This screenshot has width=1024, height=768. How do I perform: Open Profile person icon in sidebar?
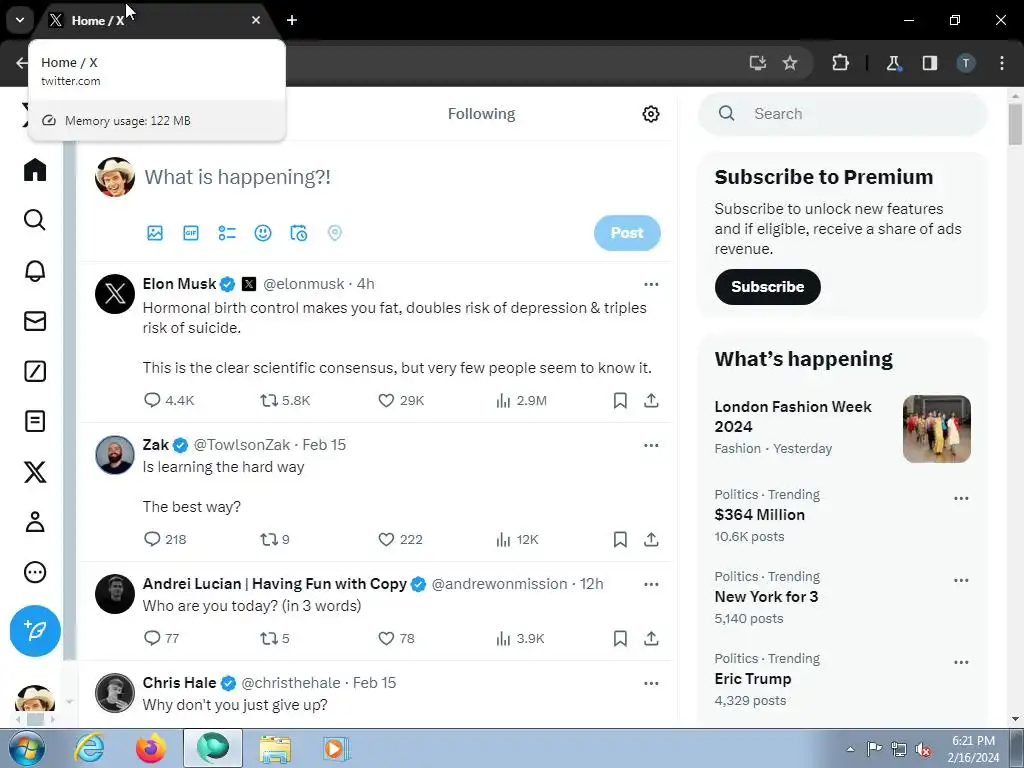coord(35,522)
